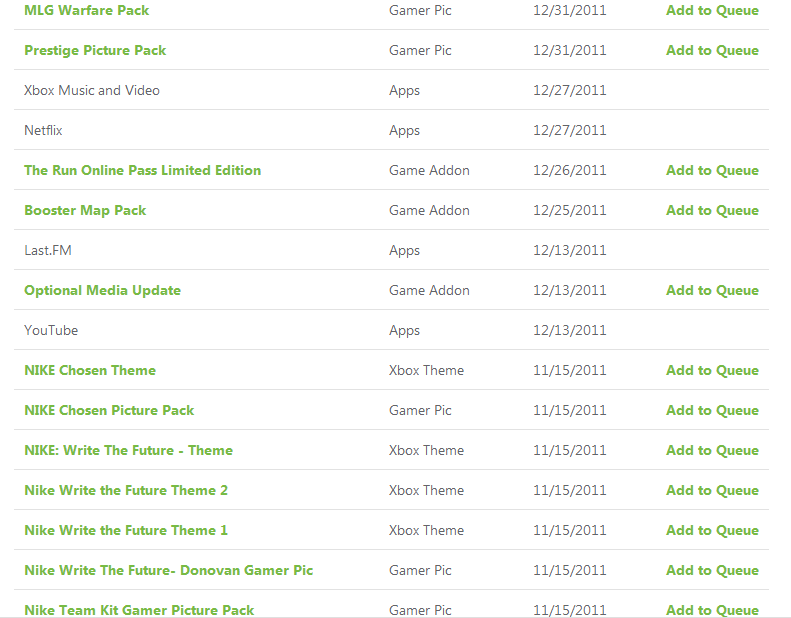Add Prestige Picture Pack to queue
Viewport: 791px width, 618px height.
[712, 50]
